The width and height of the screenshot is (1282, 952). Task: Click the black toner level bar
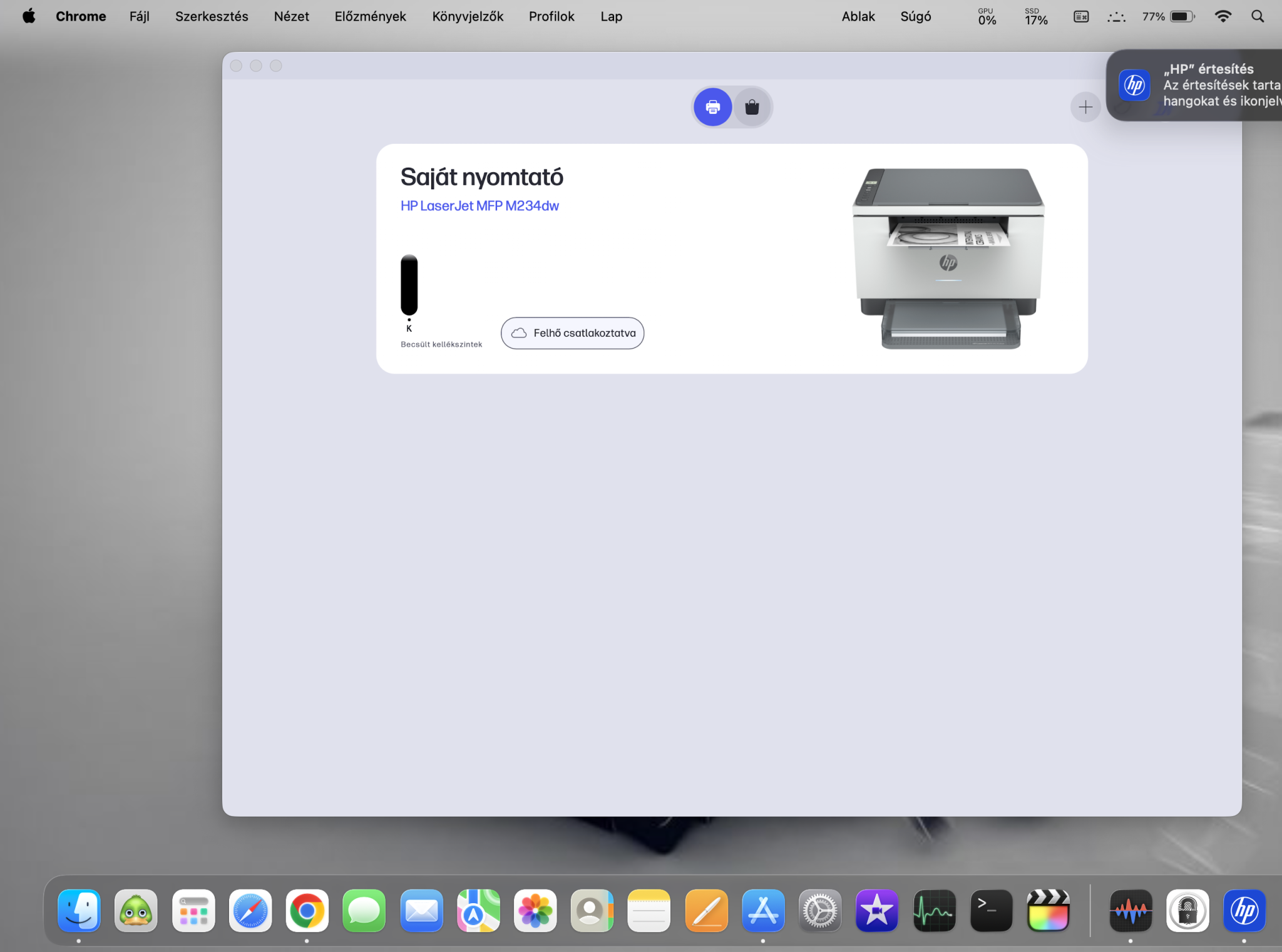pyautogui.click(x=409, y=285)
